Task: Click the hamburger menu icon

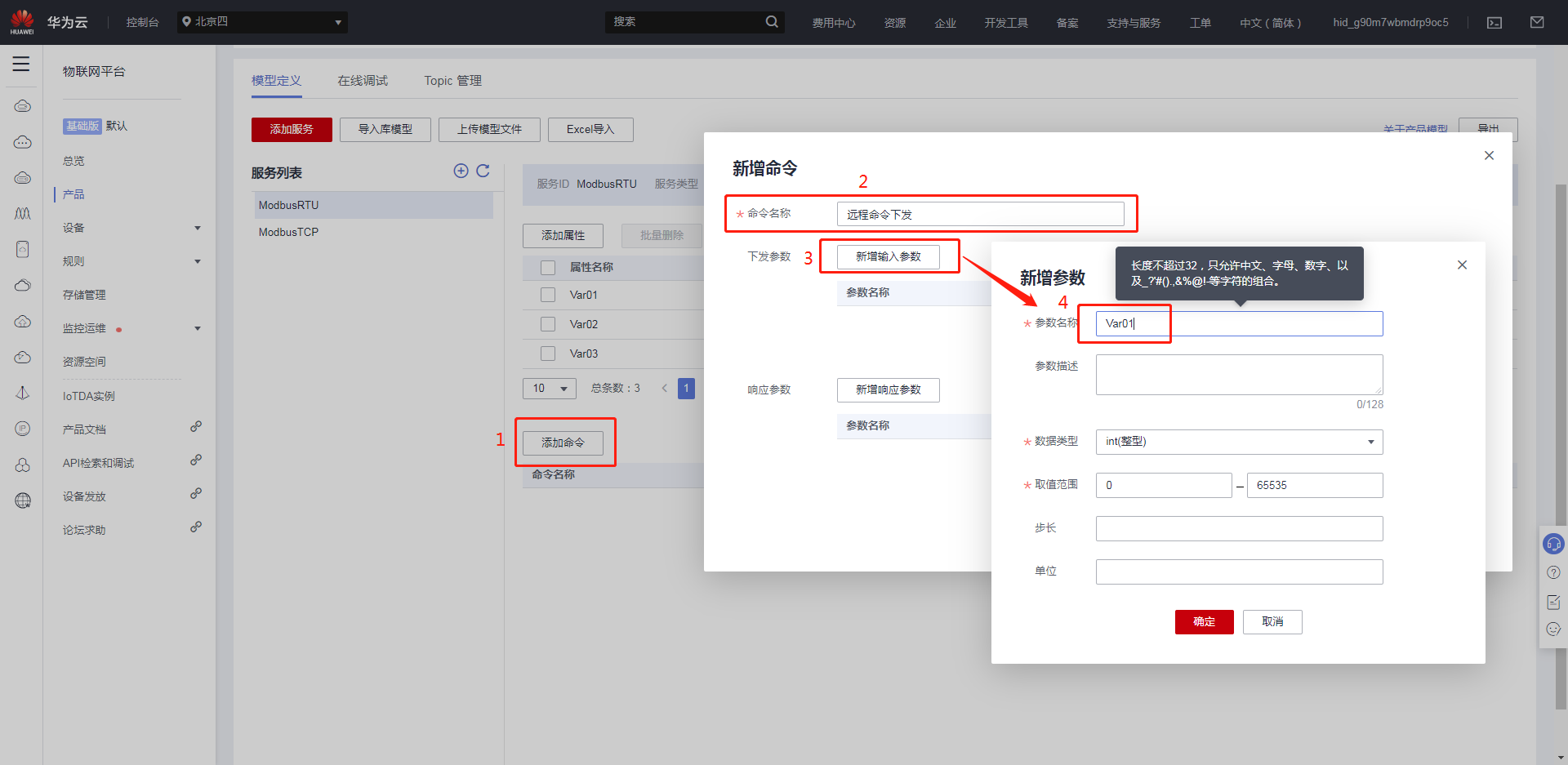Action: point(21,64)
